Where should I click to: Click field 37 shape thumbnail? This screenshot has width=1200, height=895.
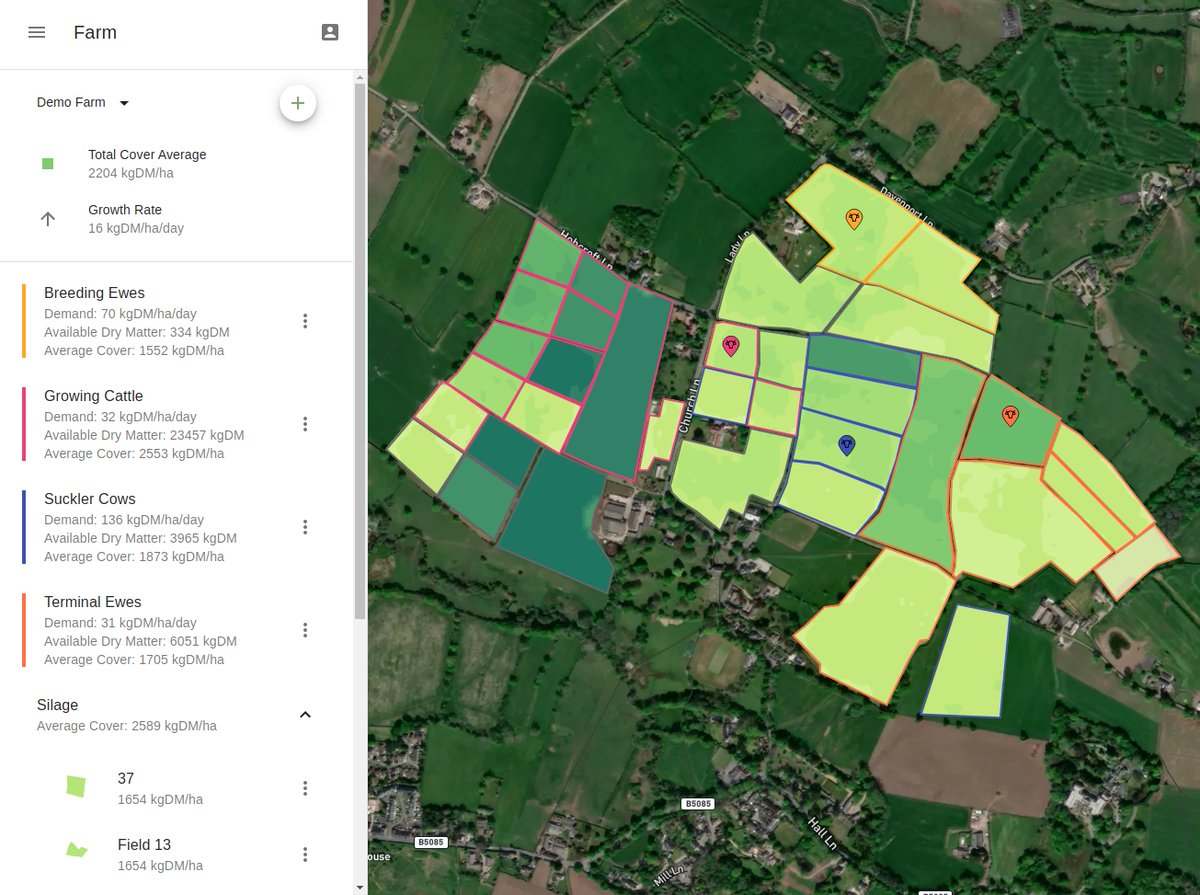point(76,786)
